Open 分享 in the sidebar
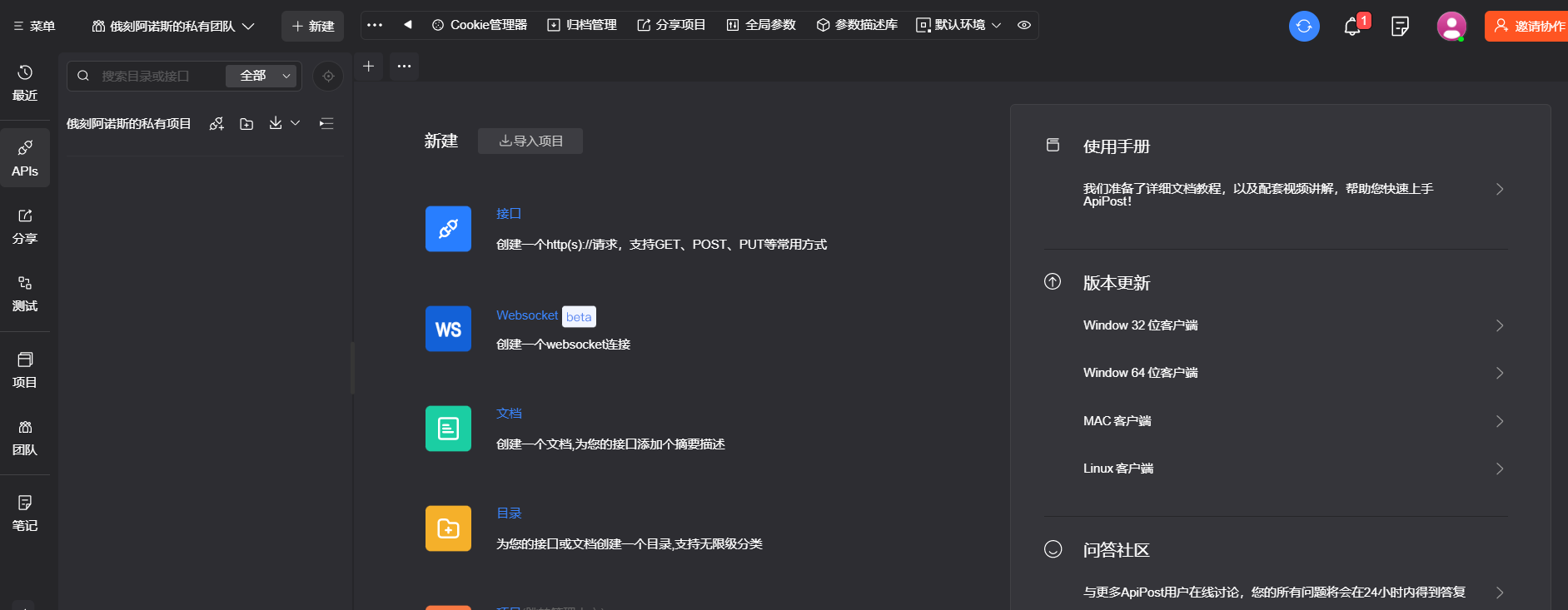The image size is (1568, 610). [25, 226]
